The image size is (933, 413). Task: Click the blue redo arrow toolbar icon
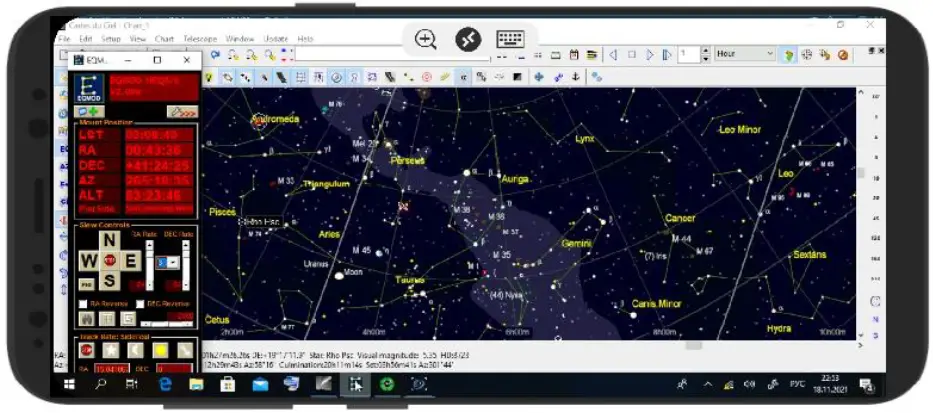pyautogui.click(x=215, y=55)
